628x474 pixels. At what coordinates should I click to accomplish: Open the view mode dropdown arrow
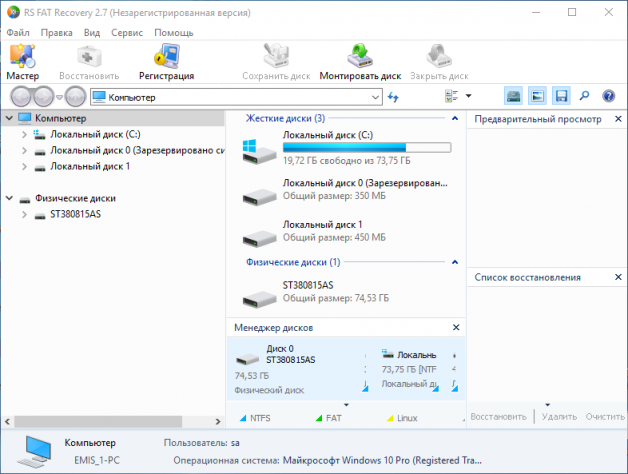[468, 96]
